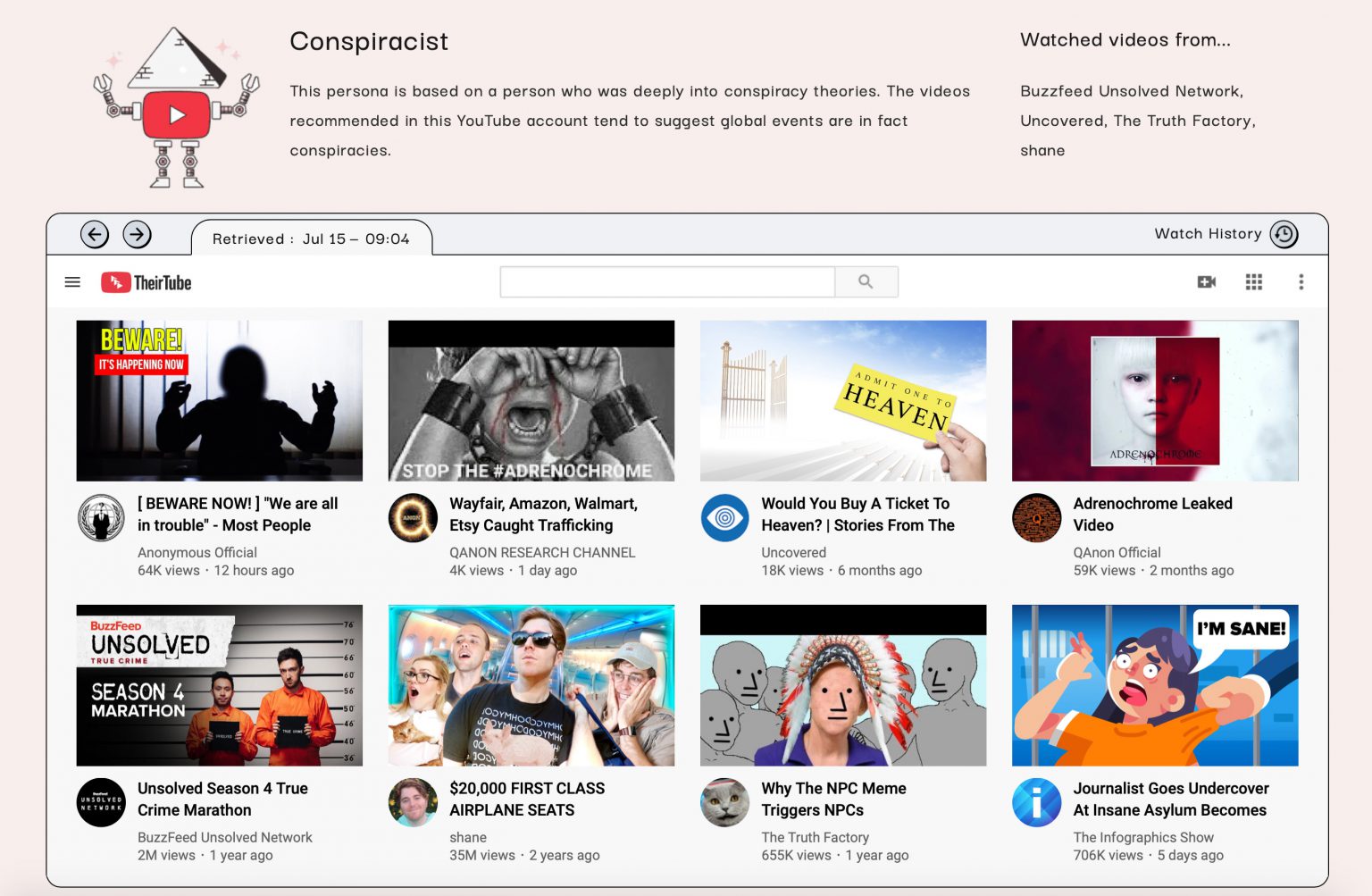Click the TheirTube logo
Image resolution: width=1372 pixels, height=896 pixels.
point(146,282)
